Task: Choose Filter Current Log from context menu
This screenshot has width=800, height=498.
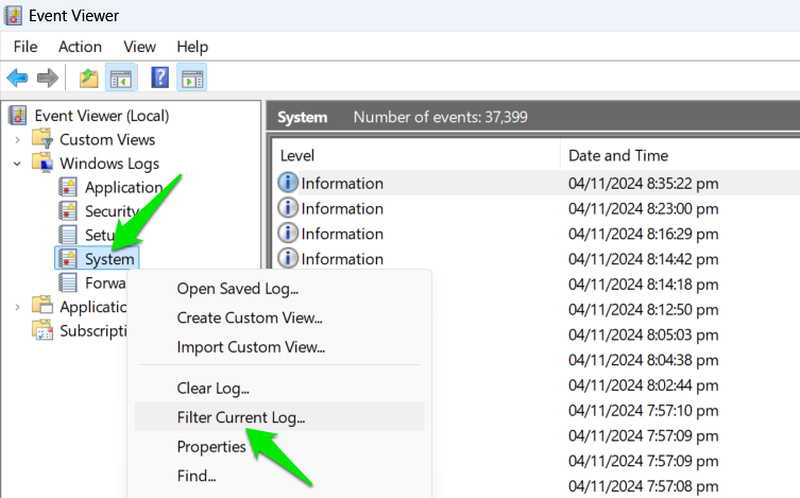Action: (x=279, y=417)
